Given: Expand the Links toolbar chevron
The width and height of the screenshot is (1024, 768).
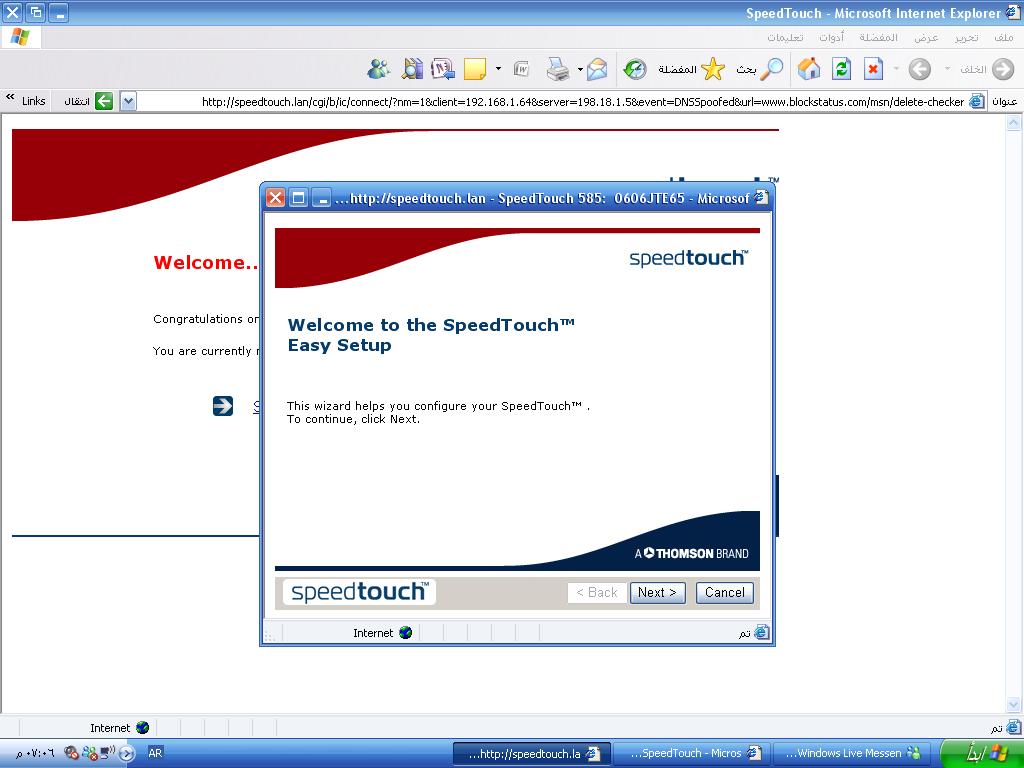Looking at the screenshot, I should click(10, 98).
